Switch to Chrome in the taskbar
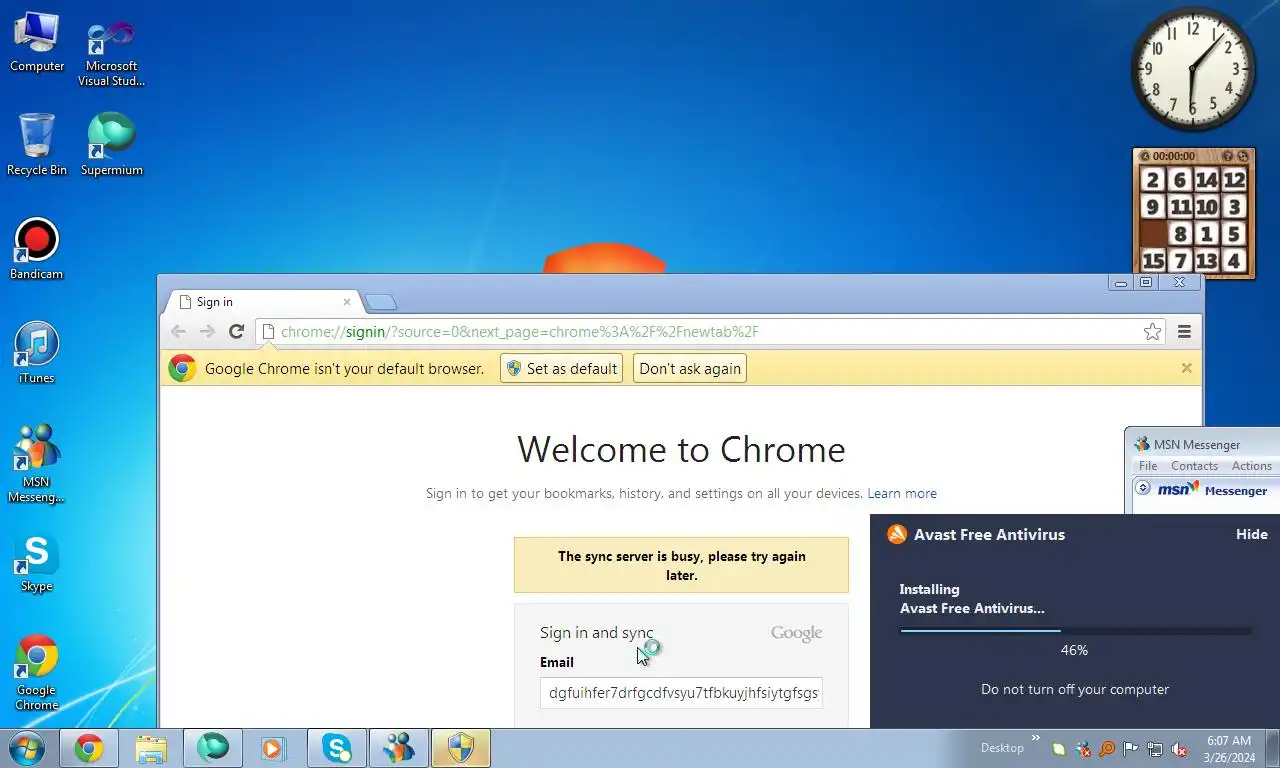The width and height of the screenshot is (1280, 768). pyautogui.click(x=89, y=748)
